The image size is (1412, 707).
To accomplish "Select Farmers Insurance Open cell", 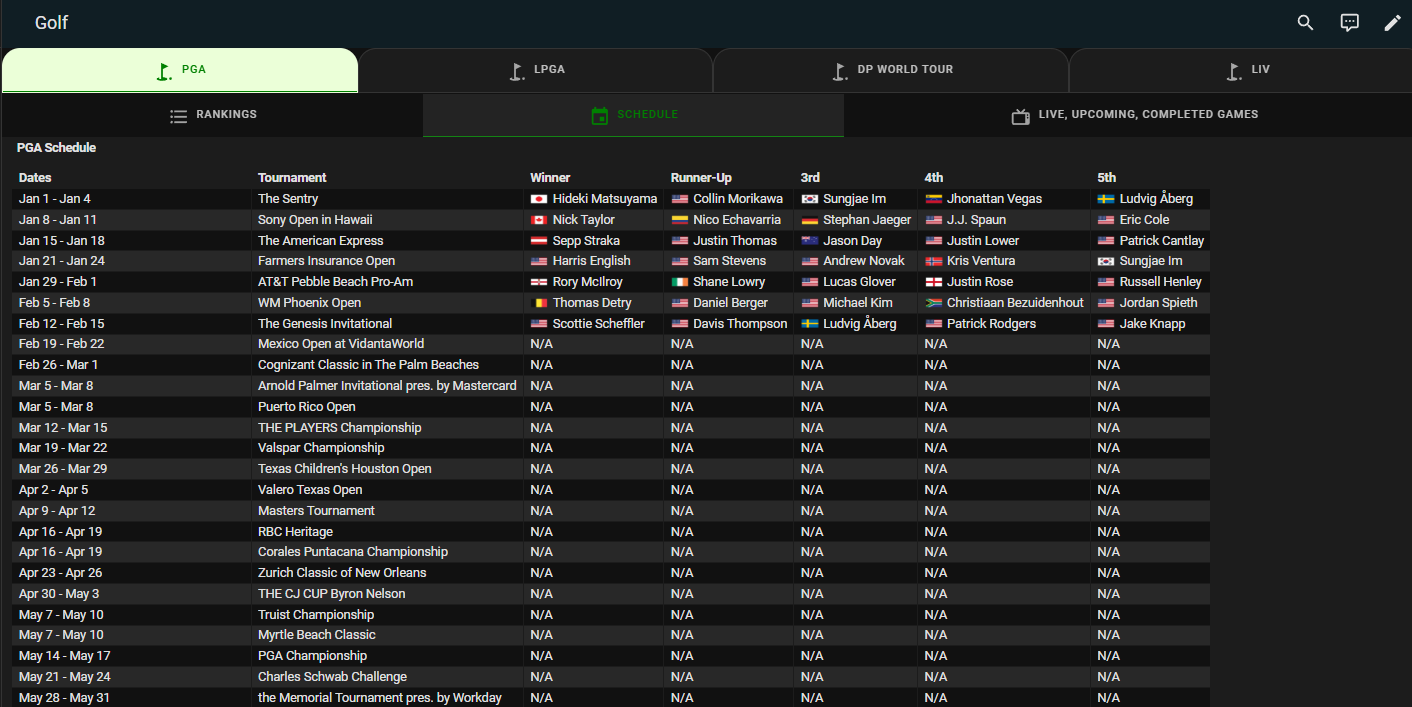I will point(387,261).
